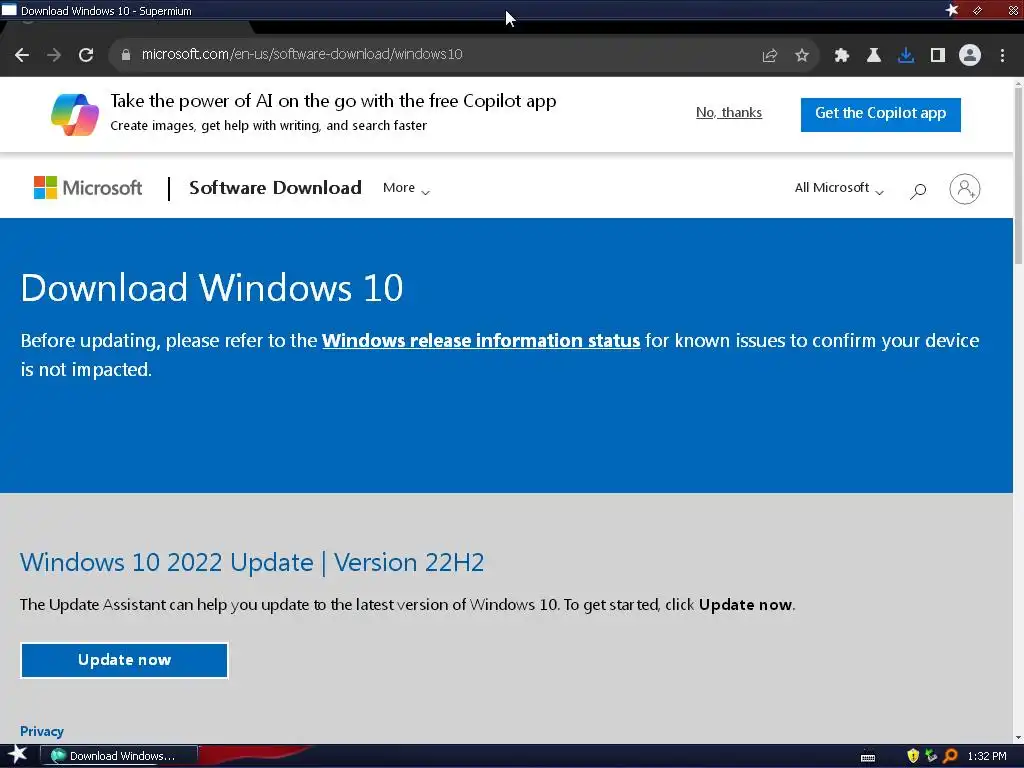The height and width of the screenshot is (768, 1024).
Task: Click the Download Windows 10 heading
Action: 212,288
